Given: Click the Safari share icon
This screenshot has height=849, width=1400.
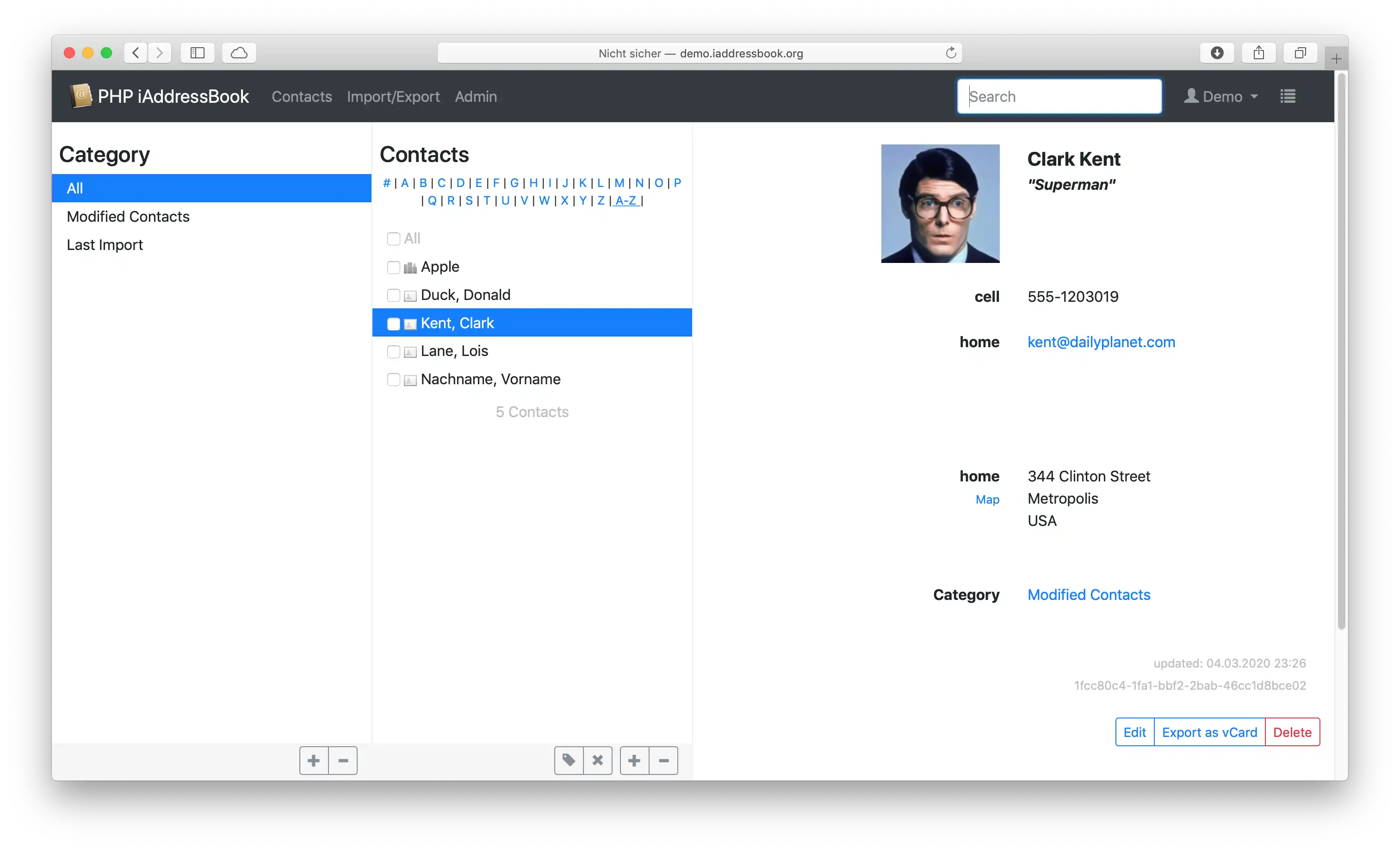Looking at the screenshot, I should point(1258,53).
